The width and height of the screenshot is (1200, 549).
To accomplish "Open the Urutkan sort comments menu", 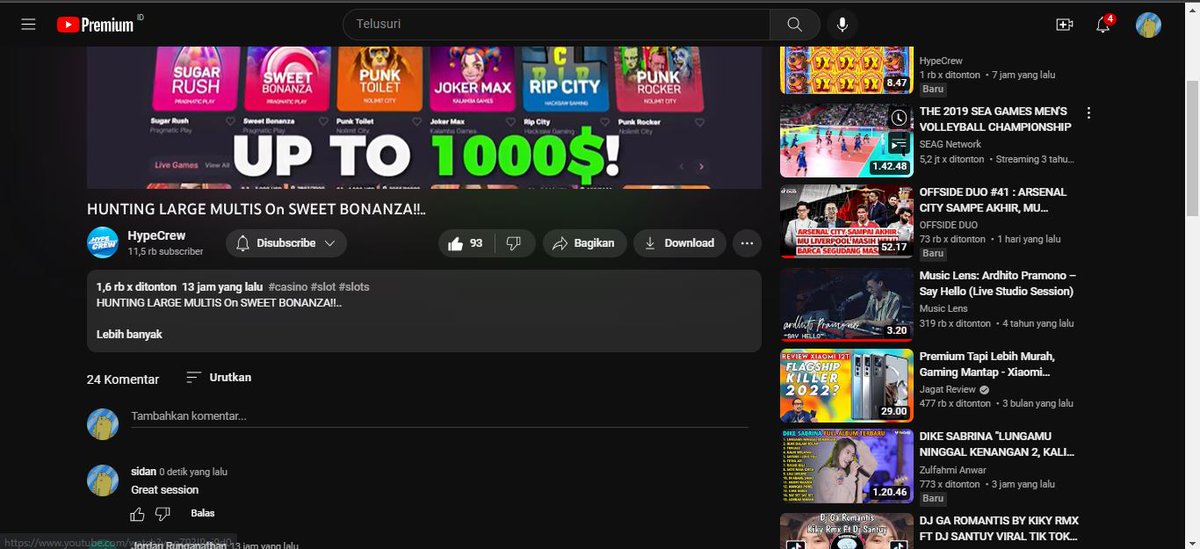I will coord(219,377).
